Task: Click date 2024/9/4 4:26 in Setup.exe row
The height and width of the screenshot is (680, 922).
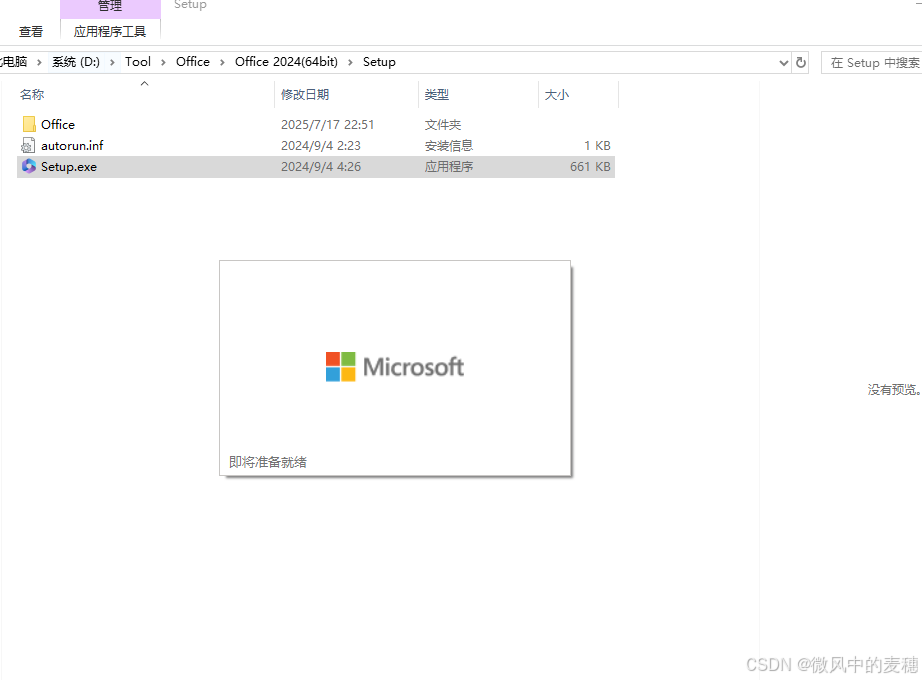Action: click(x=321, y=167)
